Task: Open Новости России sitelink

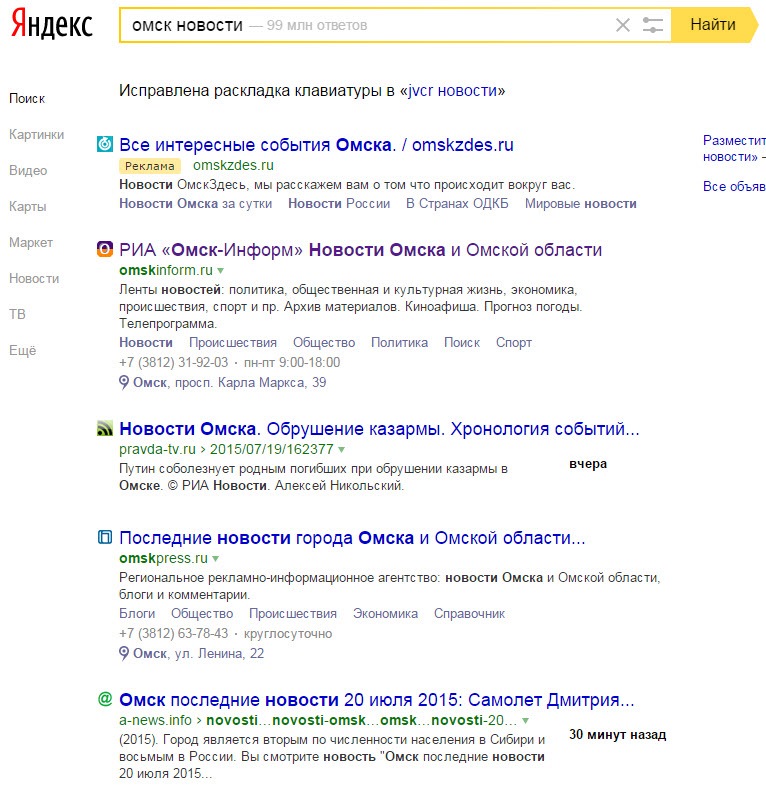Action: (x=339, y=204)
